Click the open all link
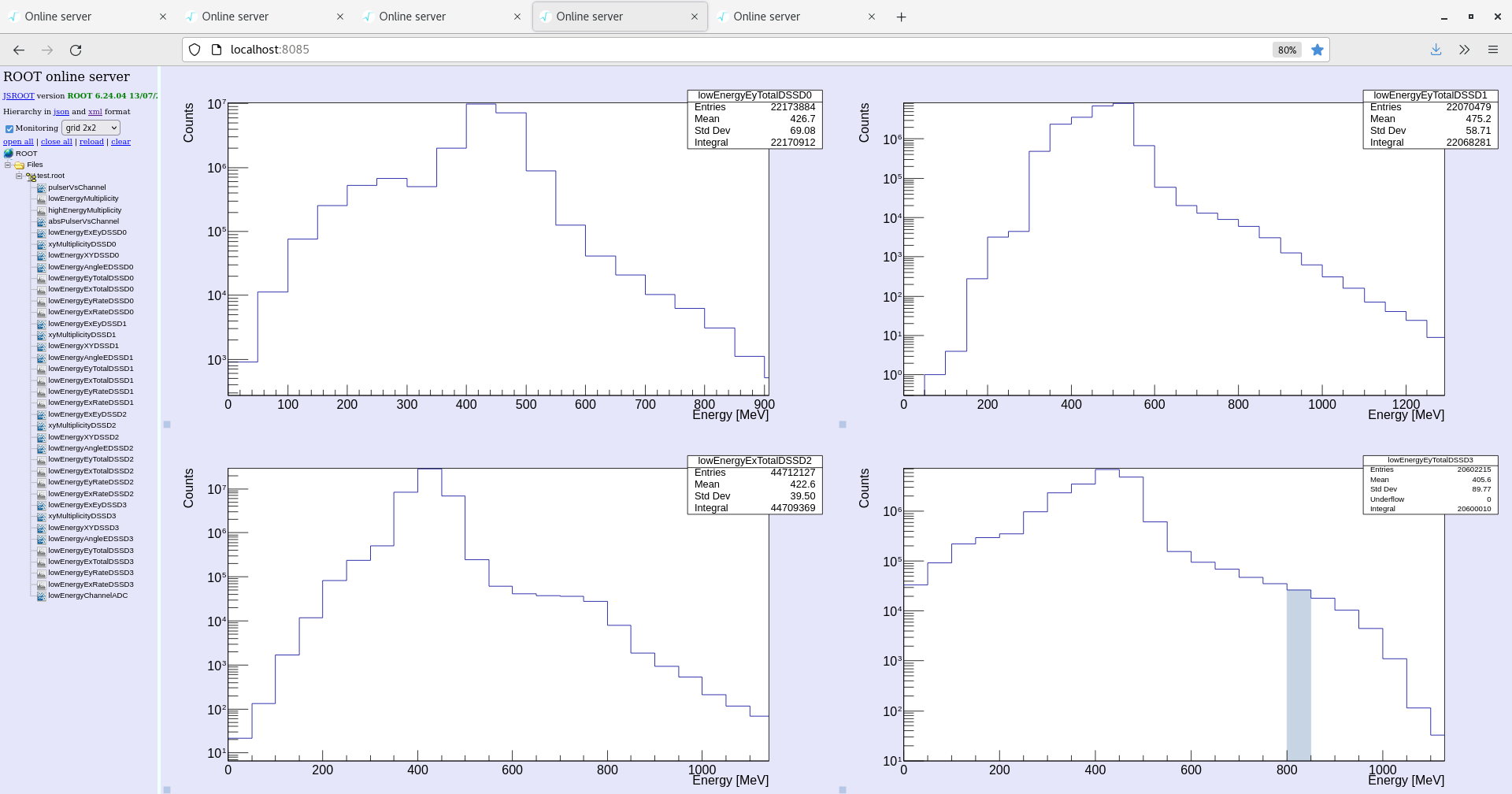This screenshot has width=1512, height=794. 17,142
